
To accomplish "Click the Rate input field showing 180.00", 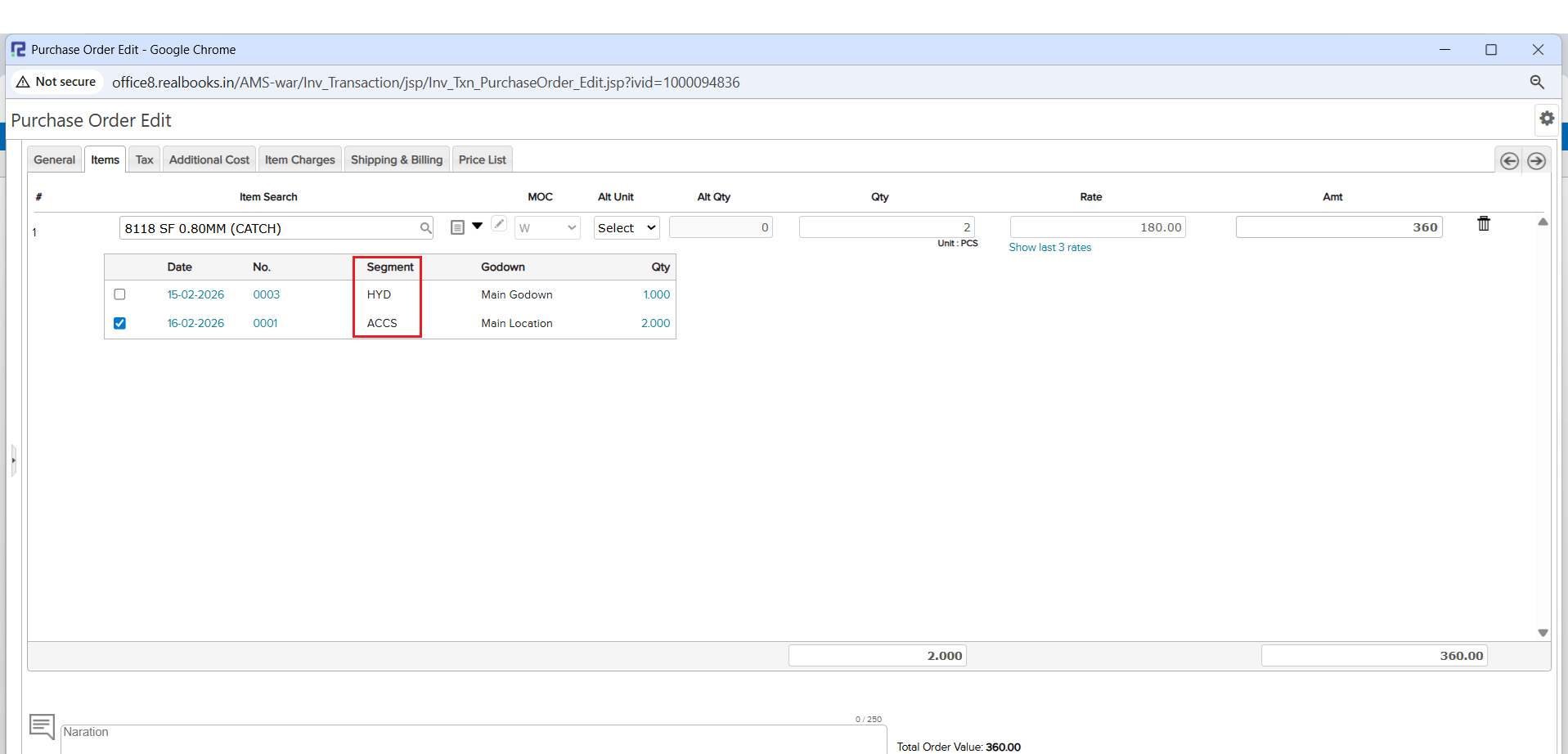I will click(1097, 227).
